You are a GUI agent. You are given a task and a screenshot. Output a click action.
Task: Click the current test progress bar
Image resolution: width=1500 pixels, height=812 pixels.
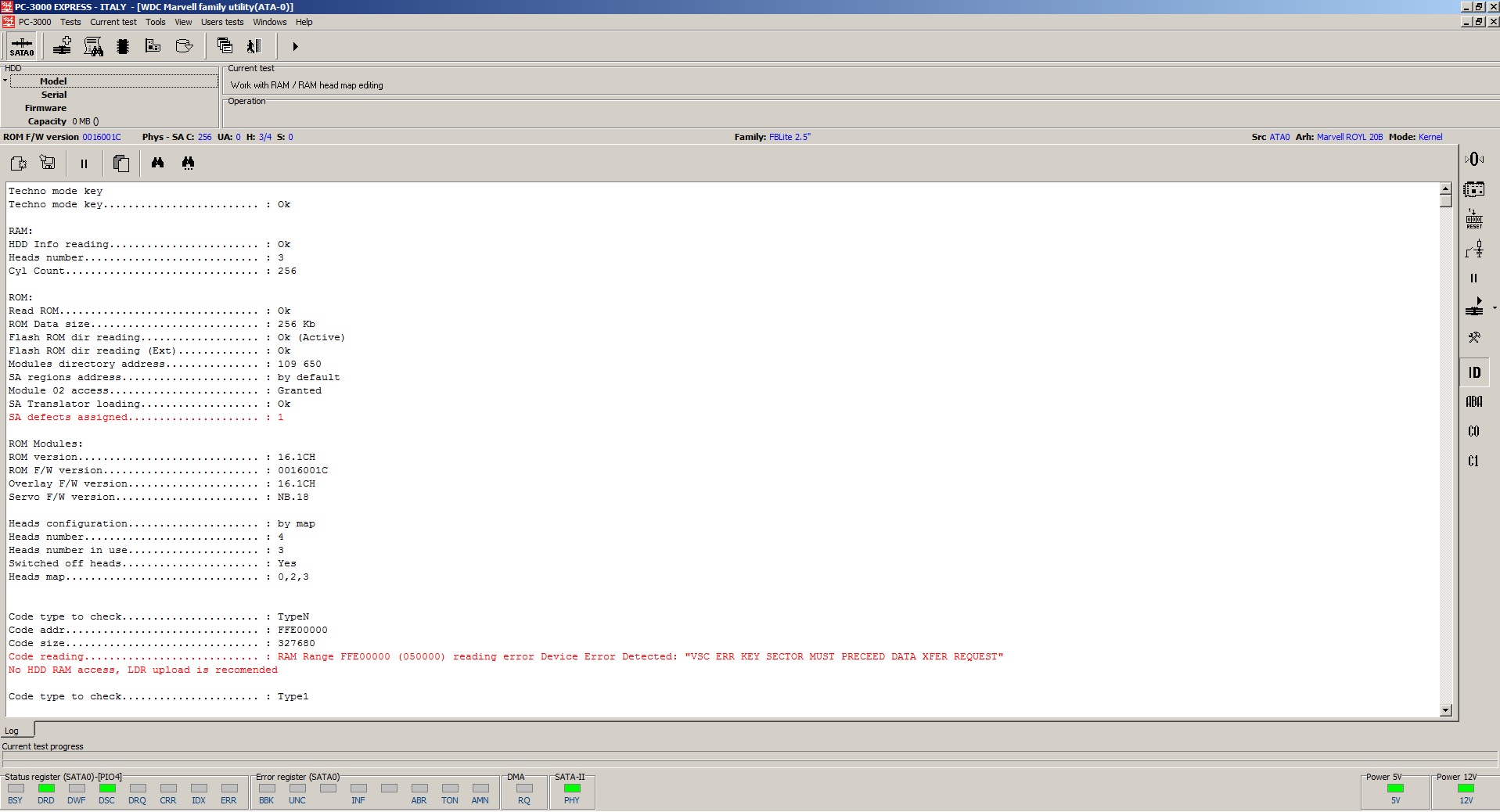(x=750, y=756)
